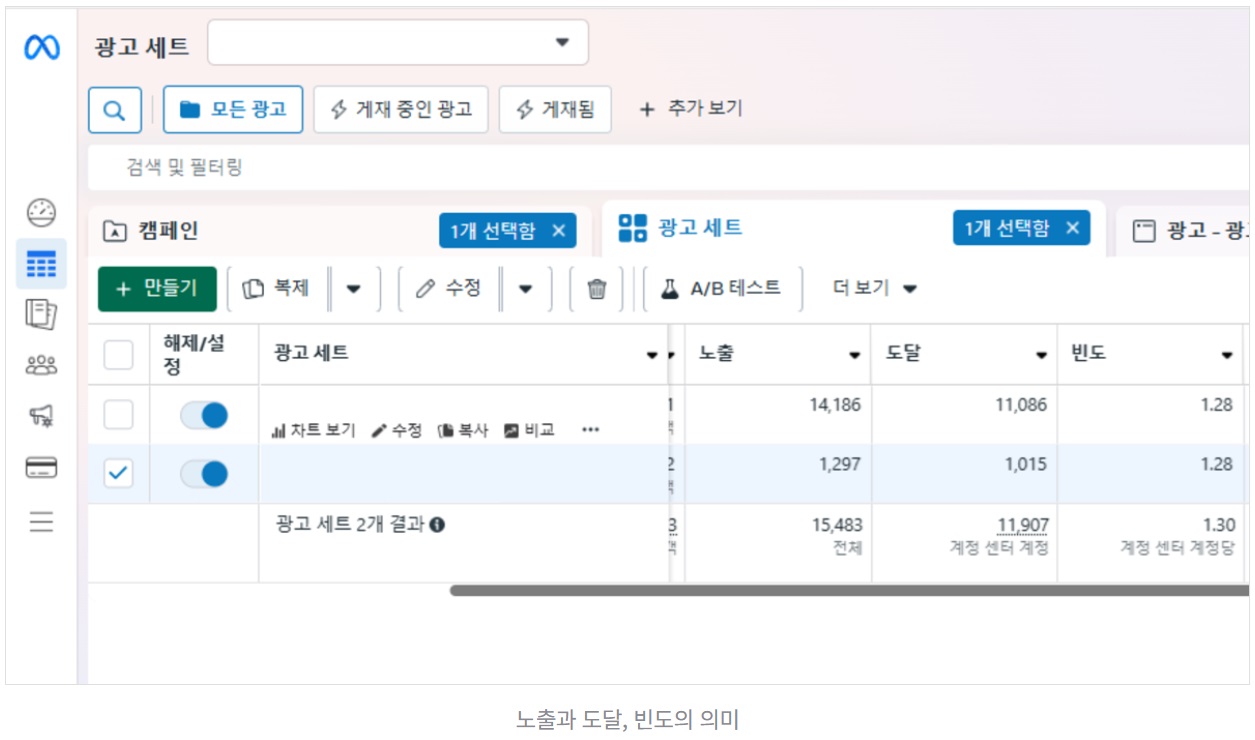
Task: Click the green 만들기 button
Action: coord(157,289)
